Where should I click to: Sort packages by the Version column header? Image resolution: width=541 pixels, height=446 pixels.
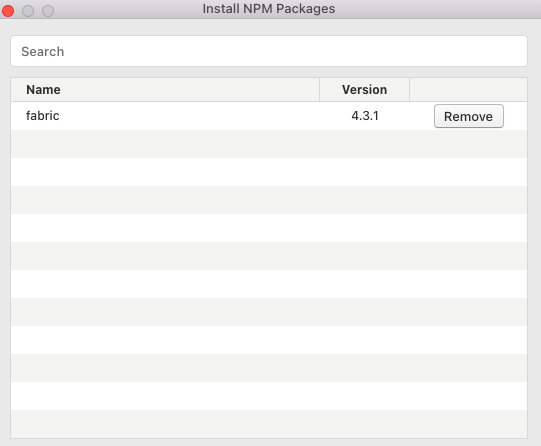tap(364, 90)
